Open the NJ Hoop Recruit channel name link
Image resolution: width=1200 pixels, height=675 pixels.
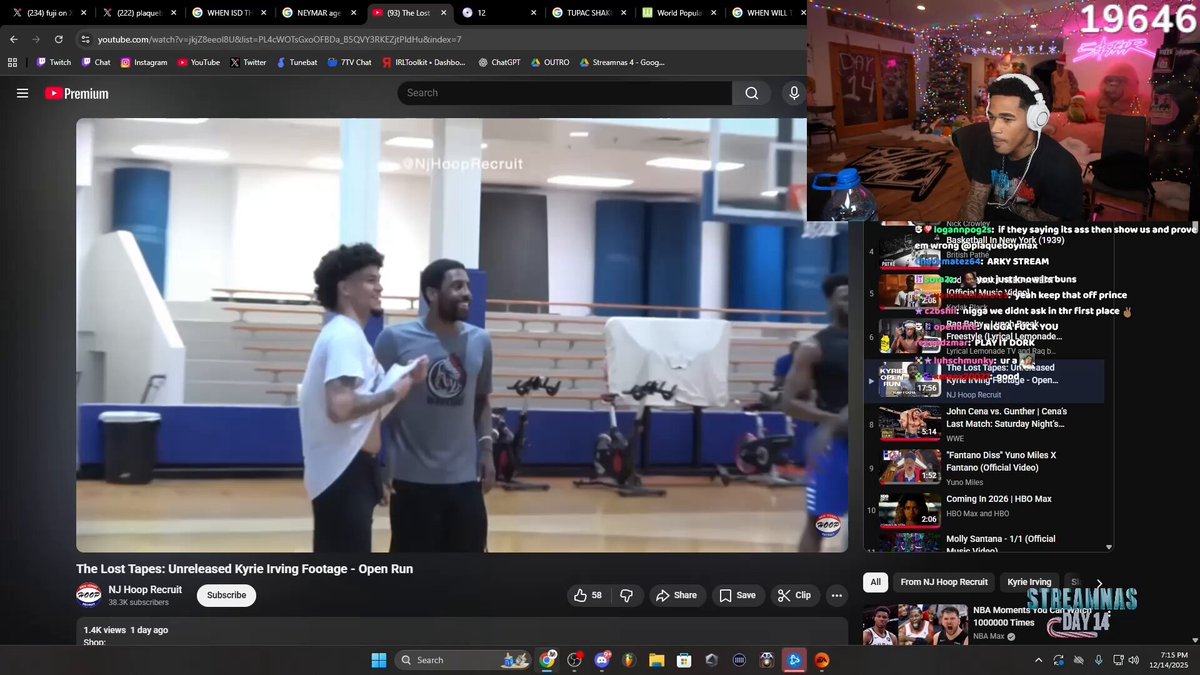pyautogui.click(x=145, y=590)
